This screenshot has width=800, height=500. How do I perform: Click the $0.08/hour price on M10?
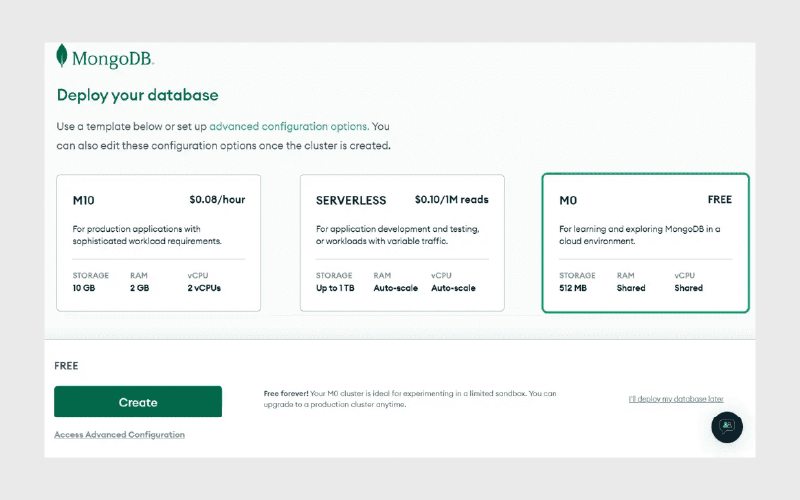217,199
